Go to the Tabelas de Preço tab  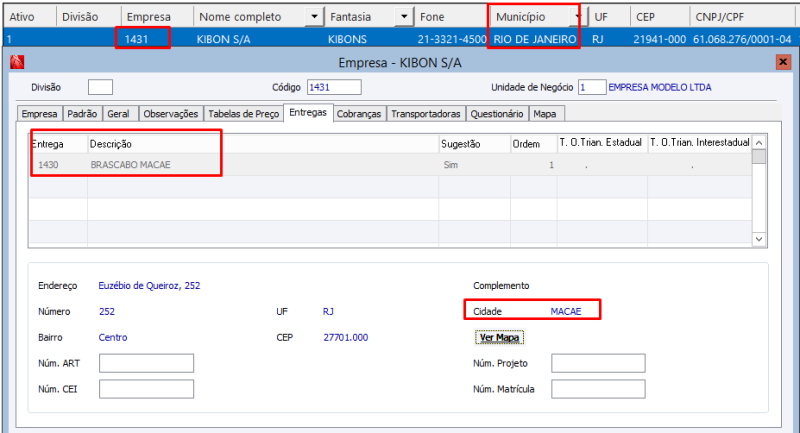243,114
